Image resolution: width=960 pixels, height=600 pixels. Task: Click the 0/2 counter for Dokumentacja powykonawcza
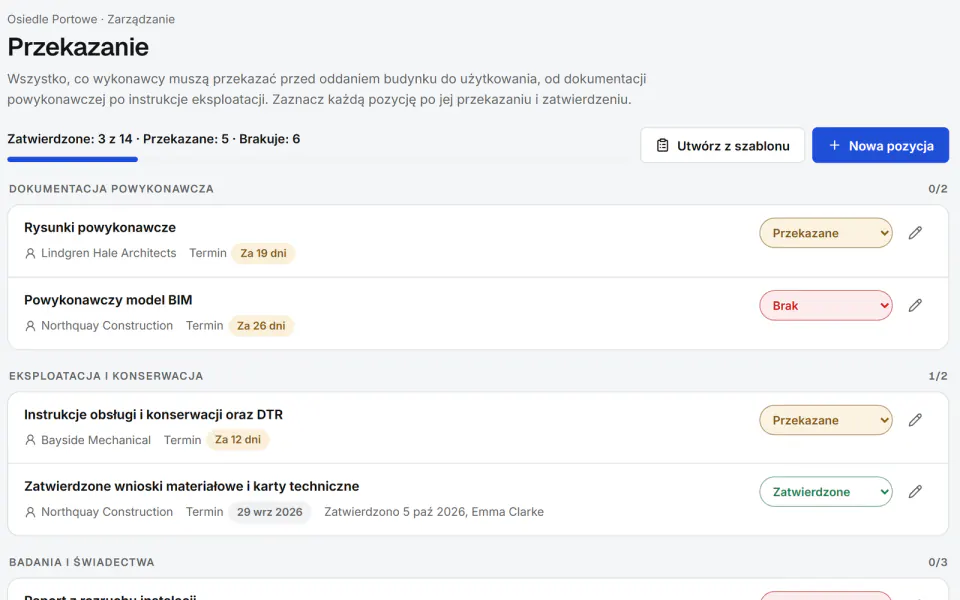(938, 189)
